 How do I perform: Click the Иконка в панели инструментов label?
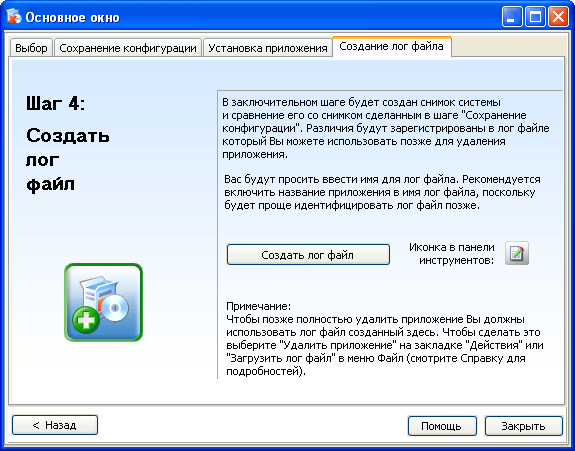click(452, 253)
